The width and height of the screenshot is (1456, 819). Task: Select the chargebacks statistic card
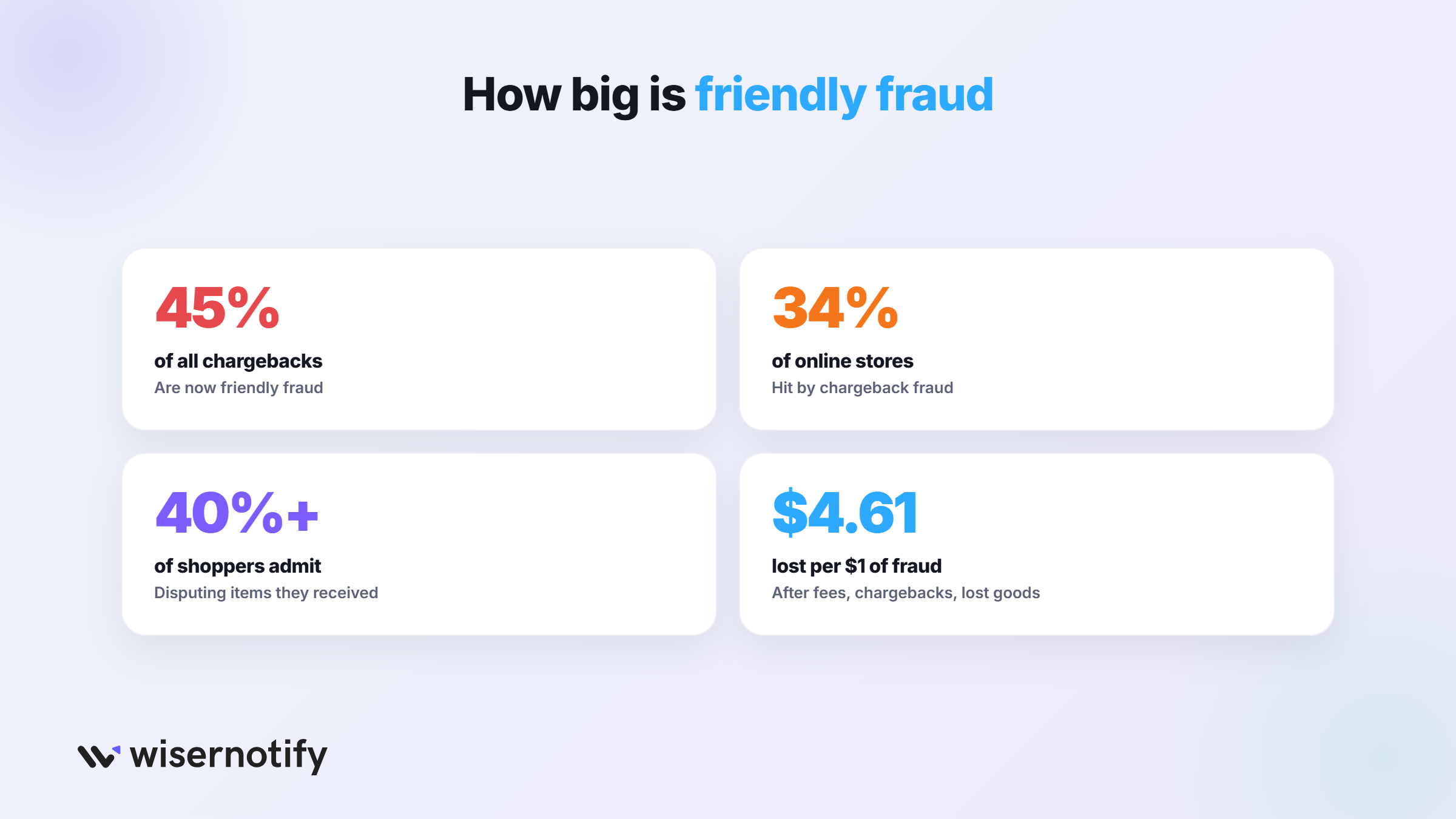click(x=419, y=339)
